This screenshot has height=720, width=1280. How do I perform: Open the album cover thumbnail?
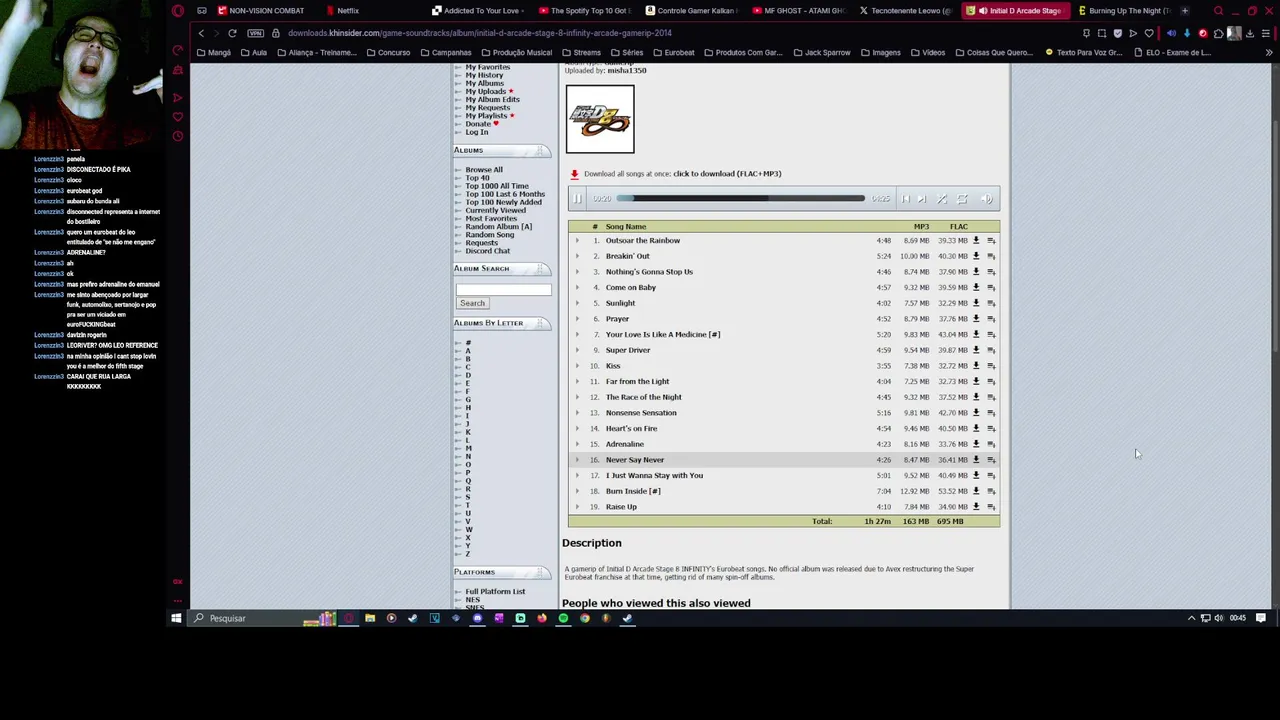click(600, 120)
